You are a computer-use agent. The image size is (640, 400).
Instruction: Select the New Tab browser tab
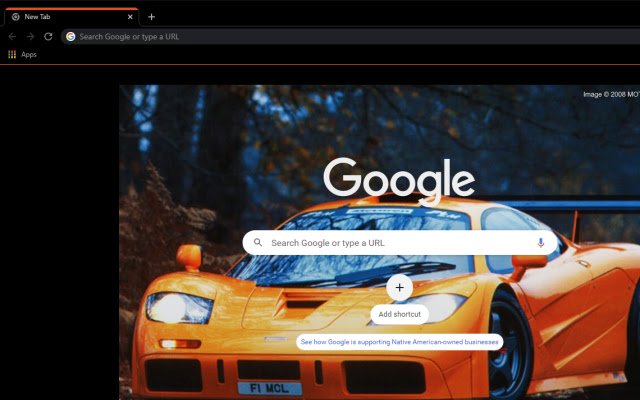(x=72, y=17)
